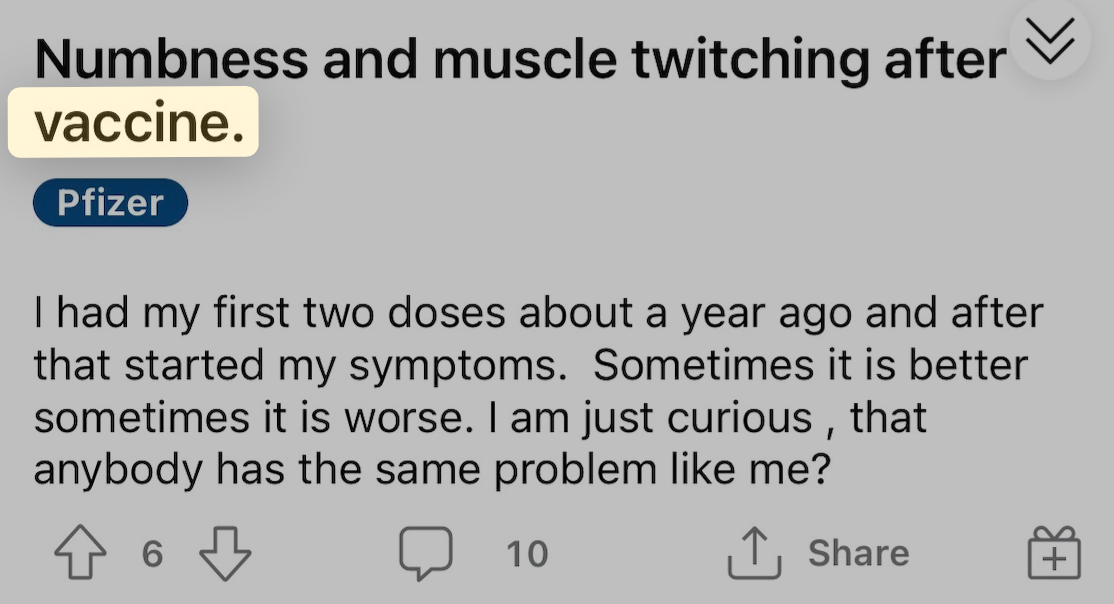Screen dimensions: 1114x604
Task: Click the vote score 6
Action: coord(153,554)
